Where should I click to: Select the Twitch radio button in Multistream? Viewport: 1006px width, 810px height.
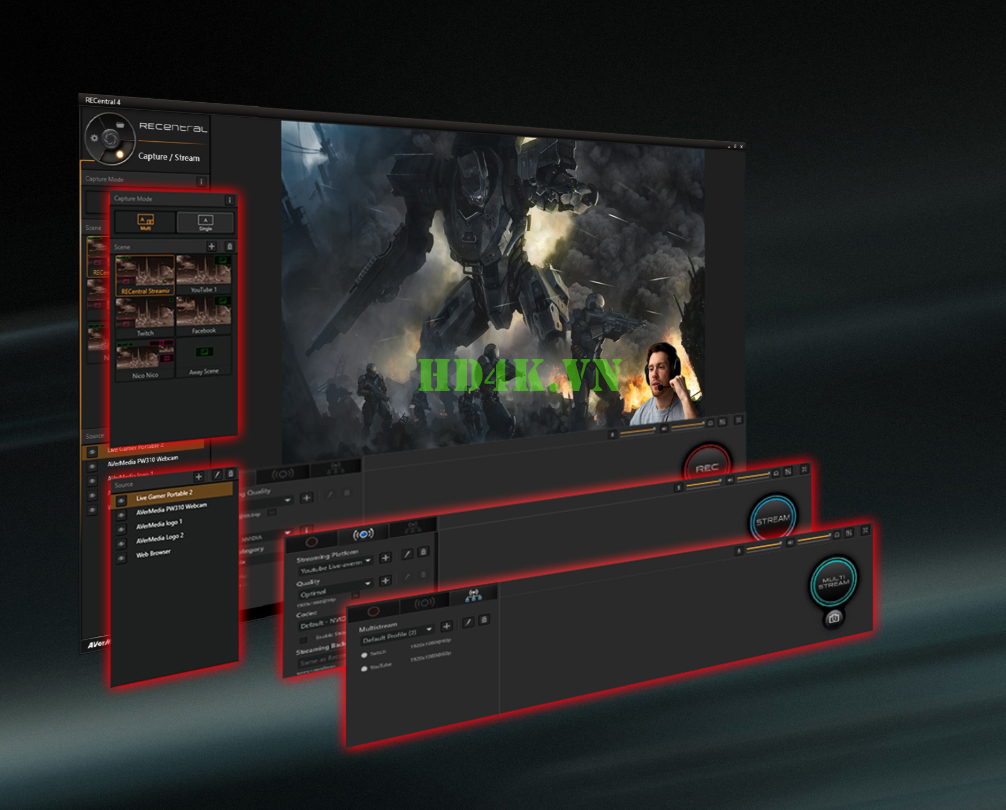click(x=364, y=655)
